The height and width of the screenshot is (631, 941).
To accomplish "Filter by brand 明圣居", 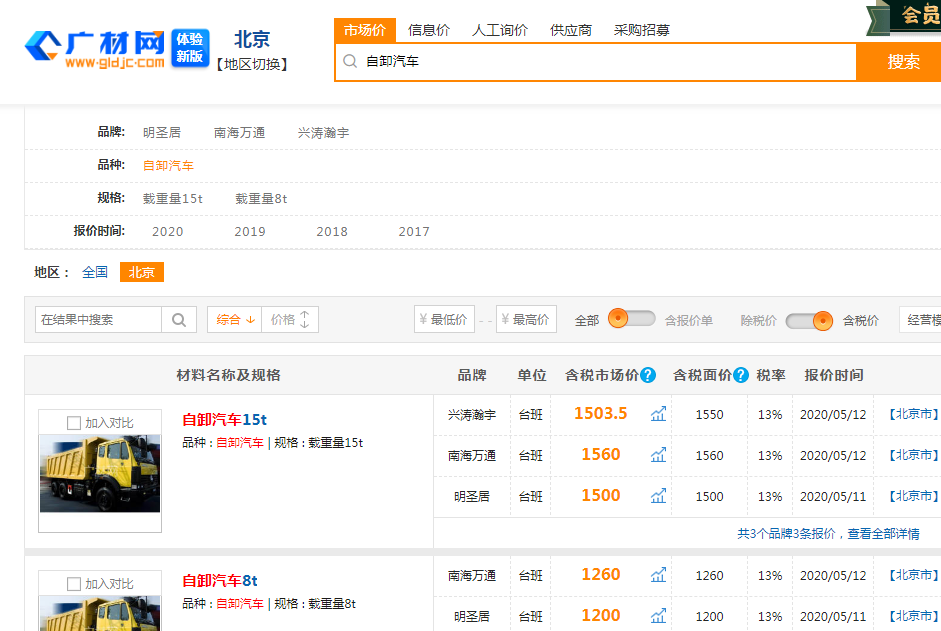I will [162, 133].
